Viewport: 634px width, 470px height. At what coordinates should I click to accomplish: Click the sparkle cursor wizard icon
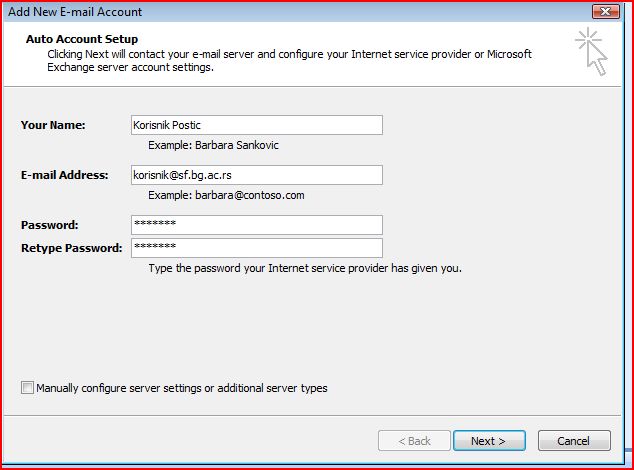(x=592, y=51)
